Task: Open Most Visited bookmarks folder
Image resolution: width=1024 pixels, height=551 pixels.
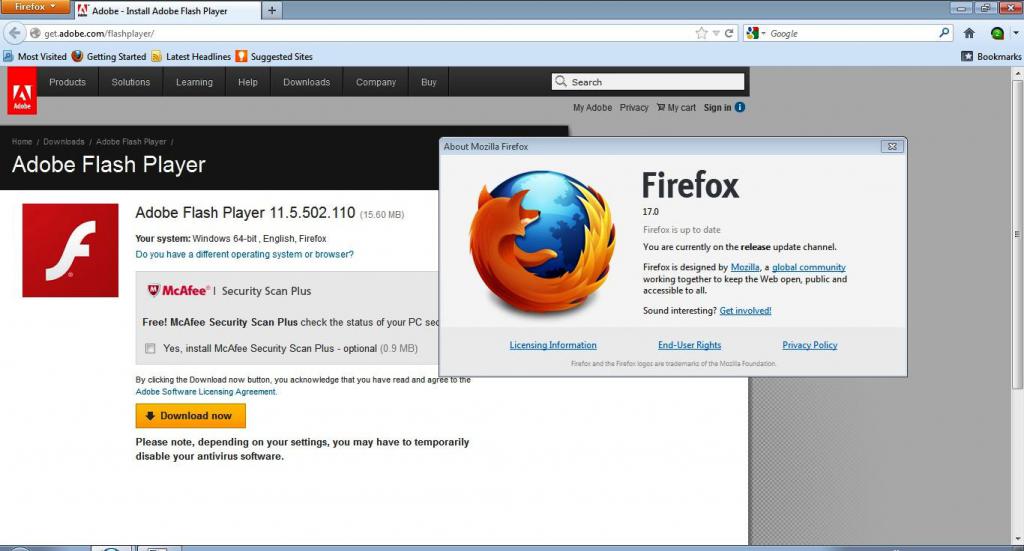Action: point(35,57)
